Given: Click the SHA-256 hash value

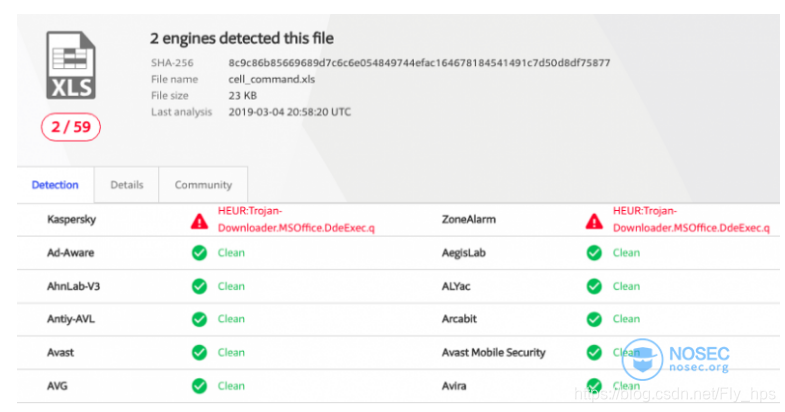Looking at the screenshot, I should click(x=419, y=63).
